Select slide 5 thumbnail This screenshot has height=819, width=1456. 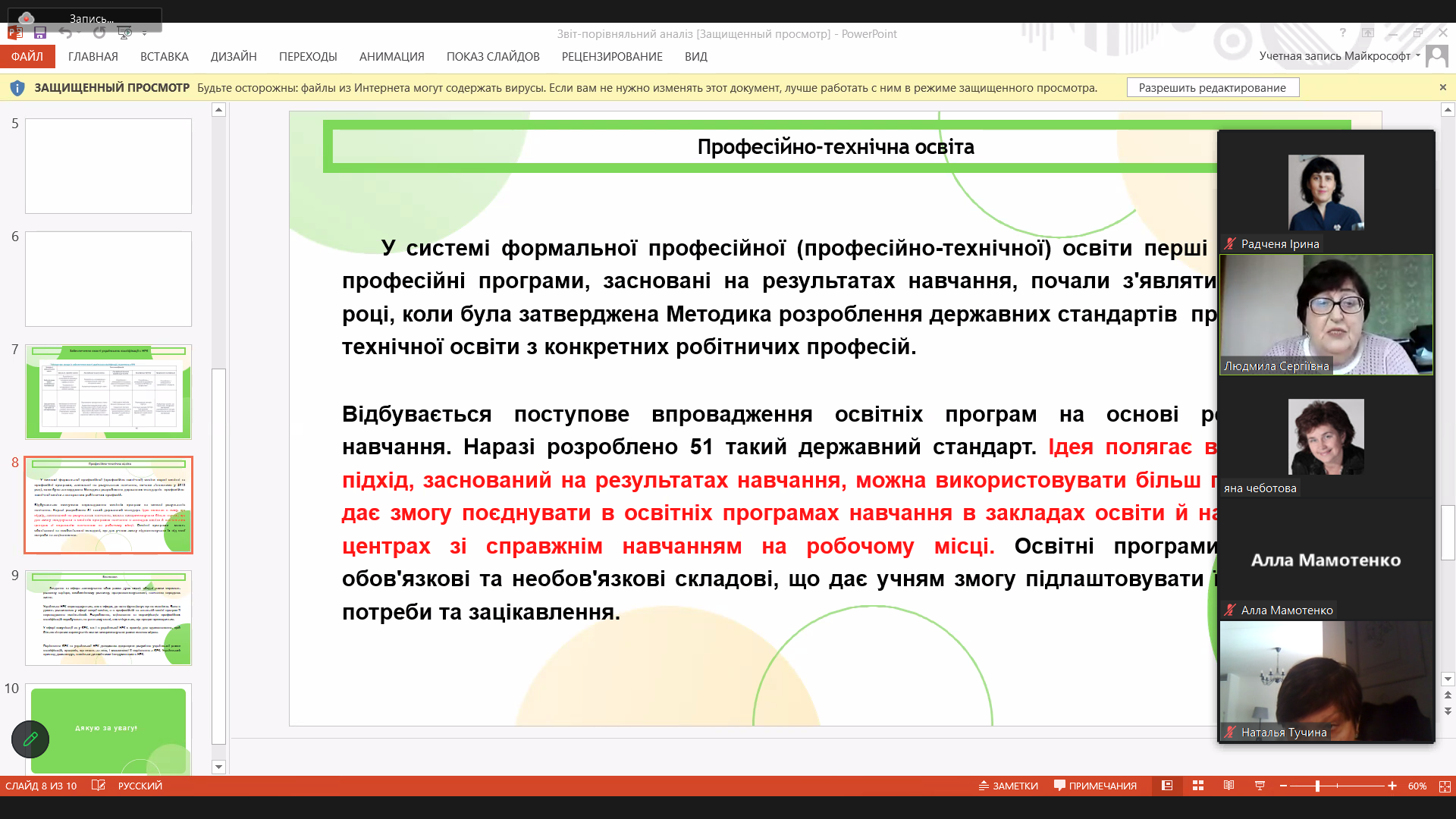coord(108,166)
